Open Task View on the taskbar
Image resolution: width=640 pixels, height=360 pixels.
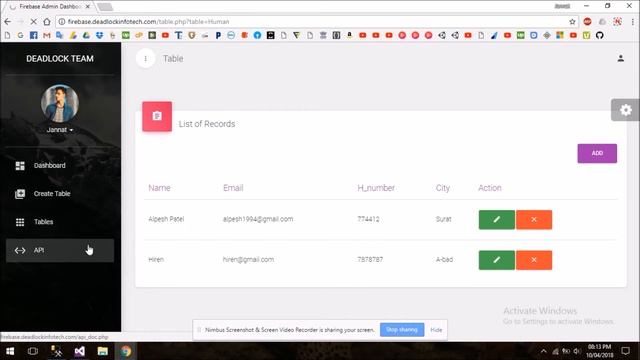[x=33, y=351]
